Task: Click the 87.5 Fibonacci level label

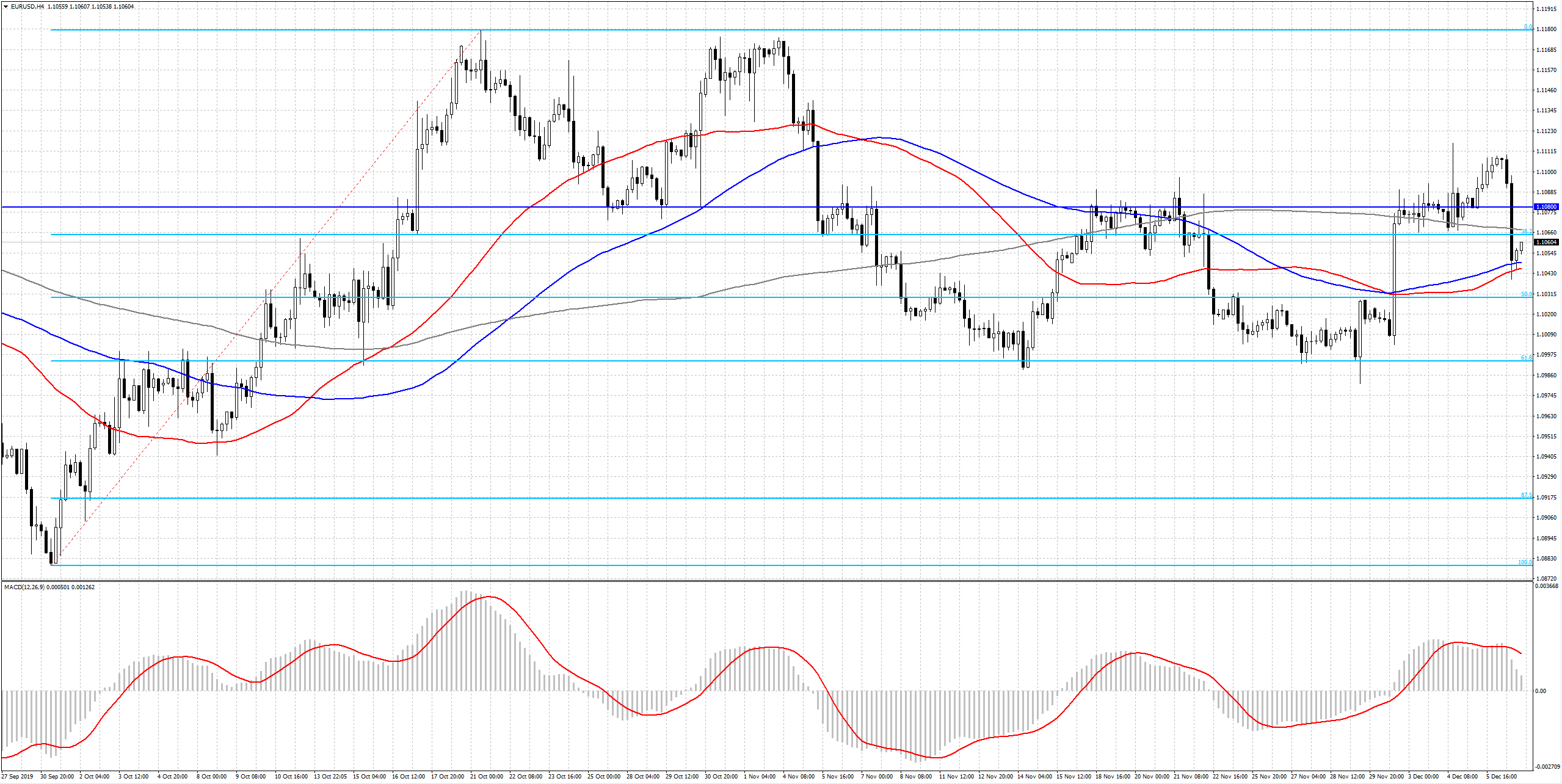Action: click(1527, 495)
